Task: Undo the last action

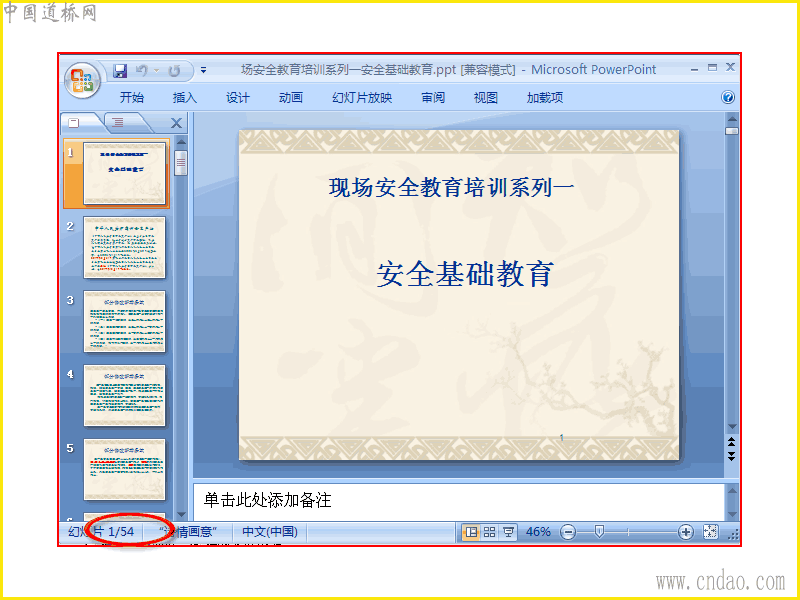Action: [142, 71]
